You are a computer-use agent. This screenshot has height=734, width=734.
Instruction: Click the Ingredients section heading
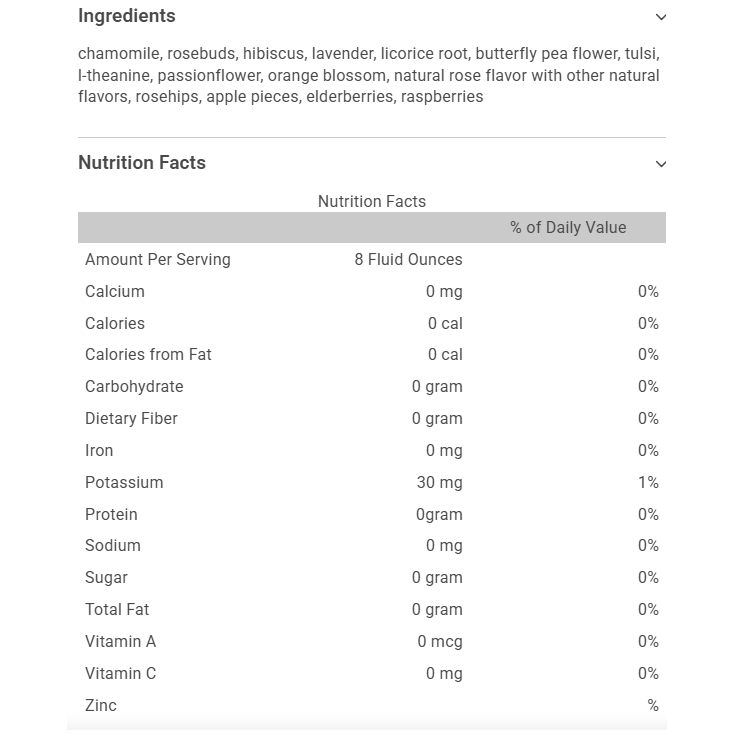tap(127, 16)
